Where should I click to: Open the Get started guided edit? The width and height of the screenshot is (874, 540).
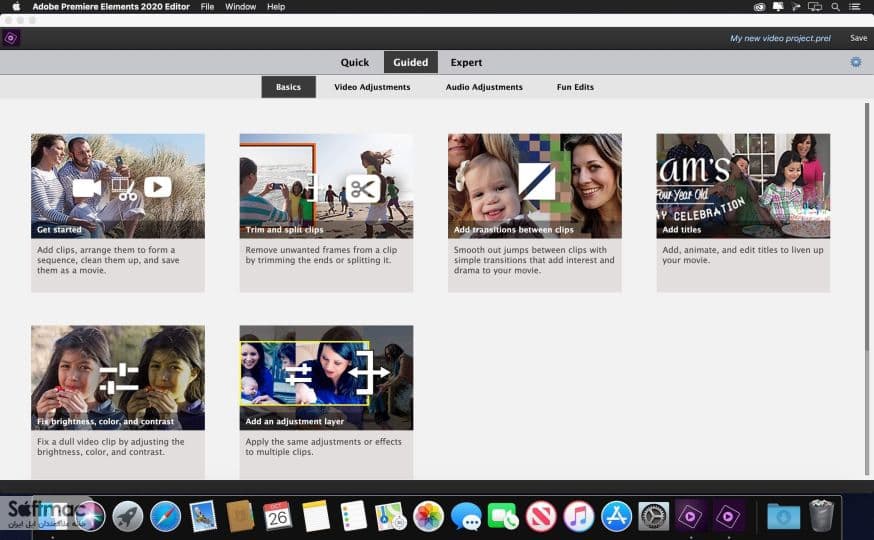point(118,186)
